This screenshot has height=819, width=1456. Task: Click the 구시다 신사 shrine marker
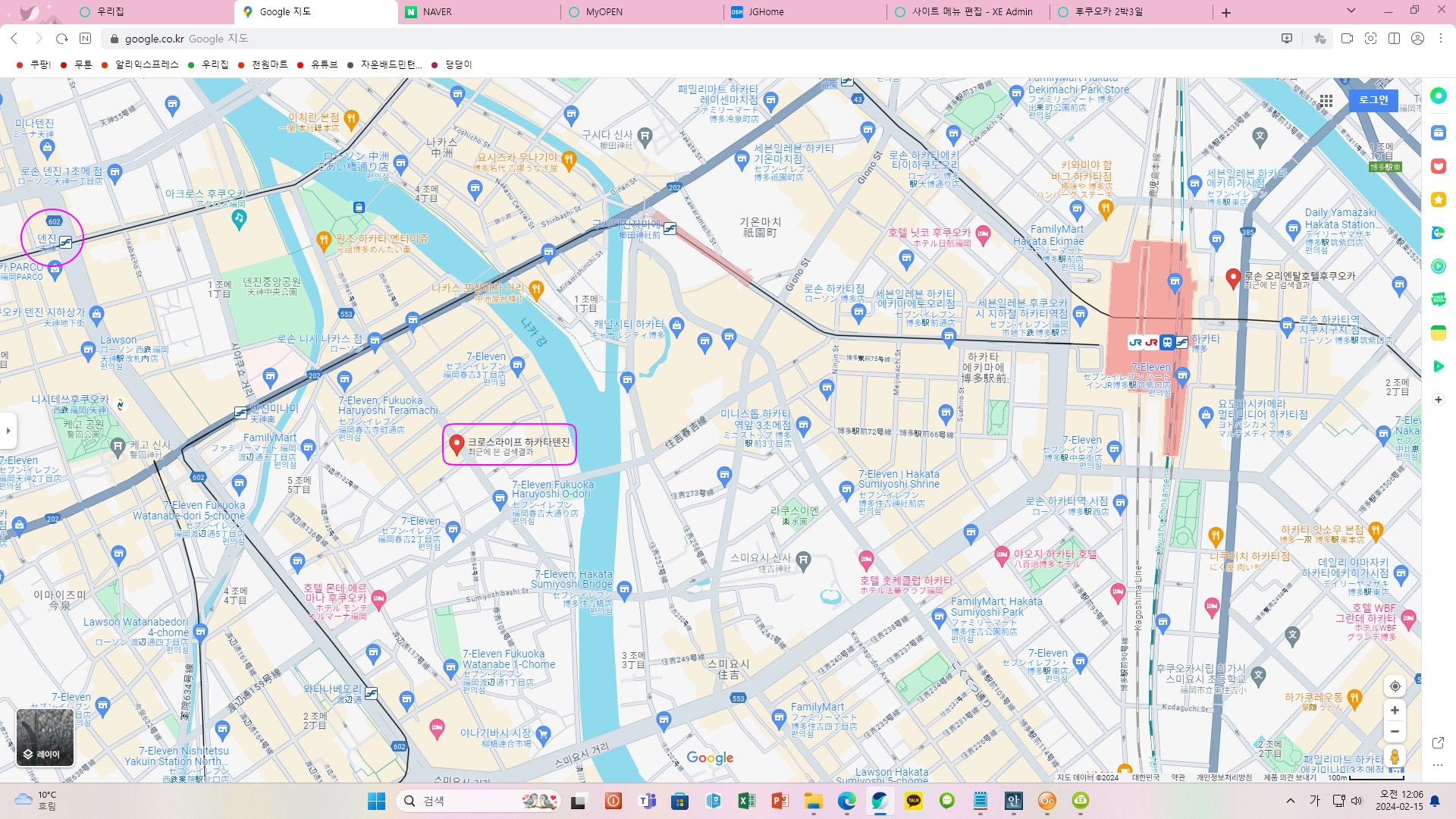point(645,137)
